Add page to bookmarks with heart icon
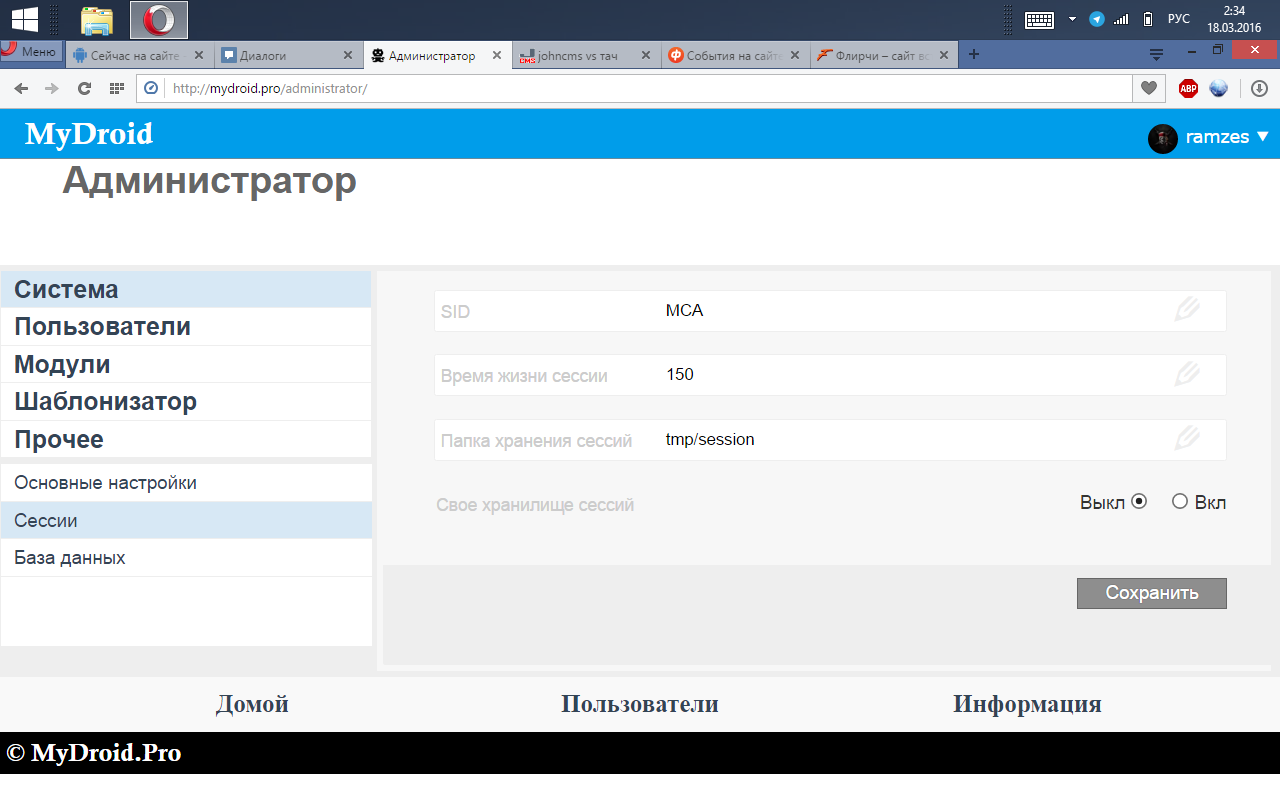This screenshot has height=800, width=1280. click(x=1149, y=89)
